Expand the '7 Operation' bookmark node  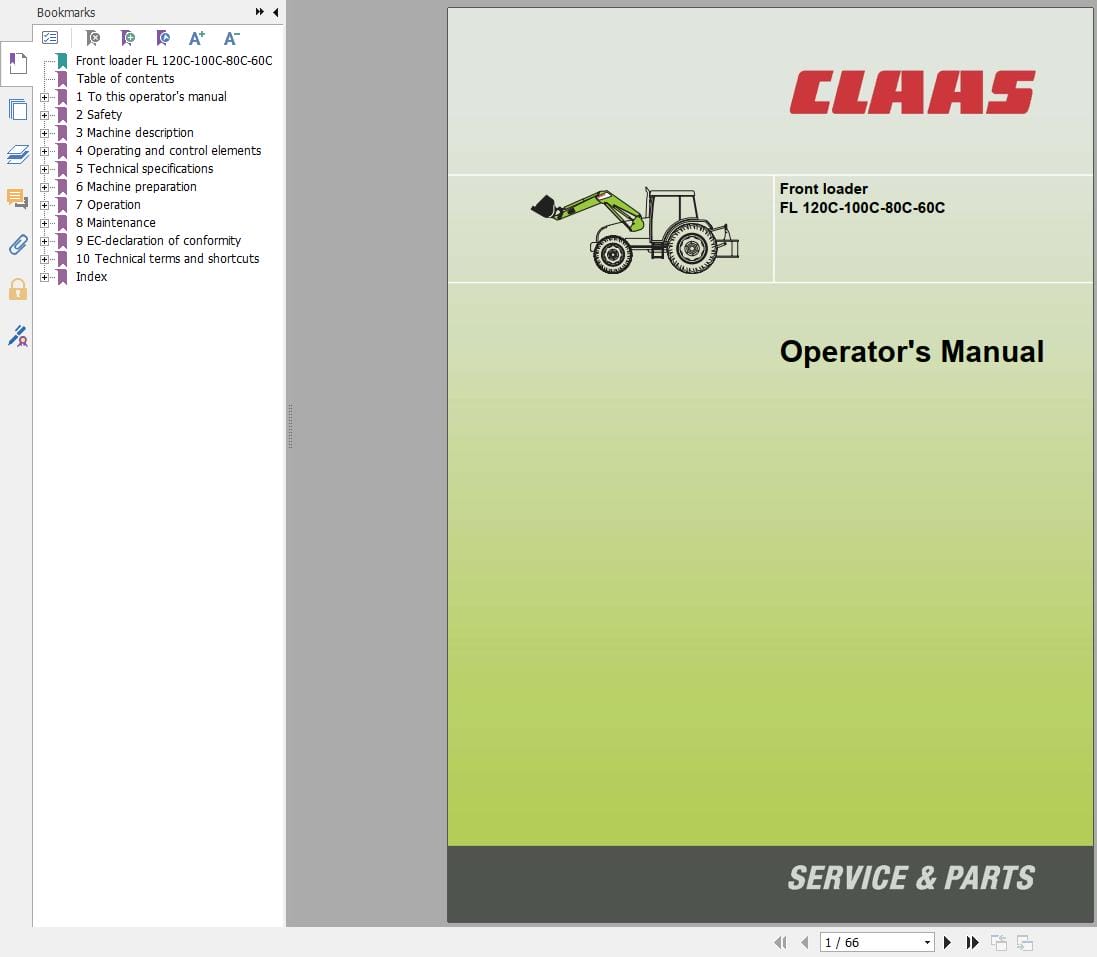[45, 205]
